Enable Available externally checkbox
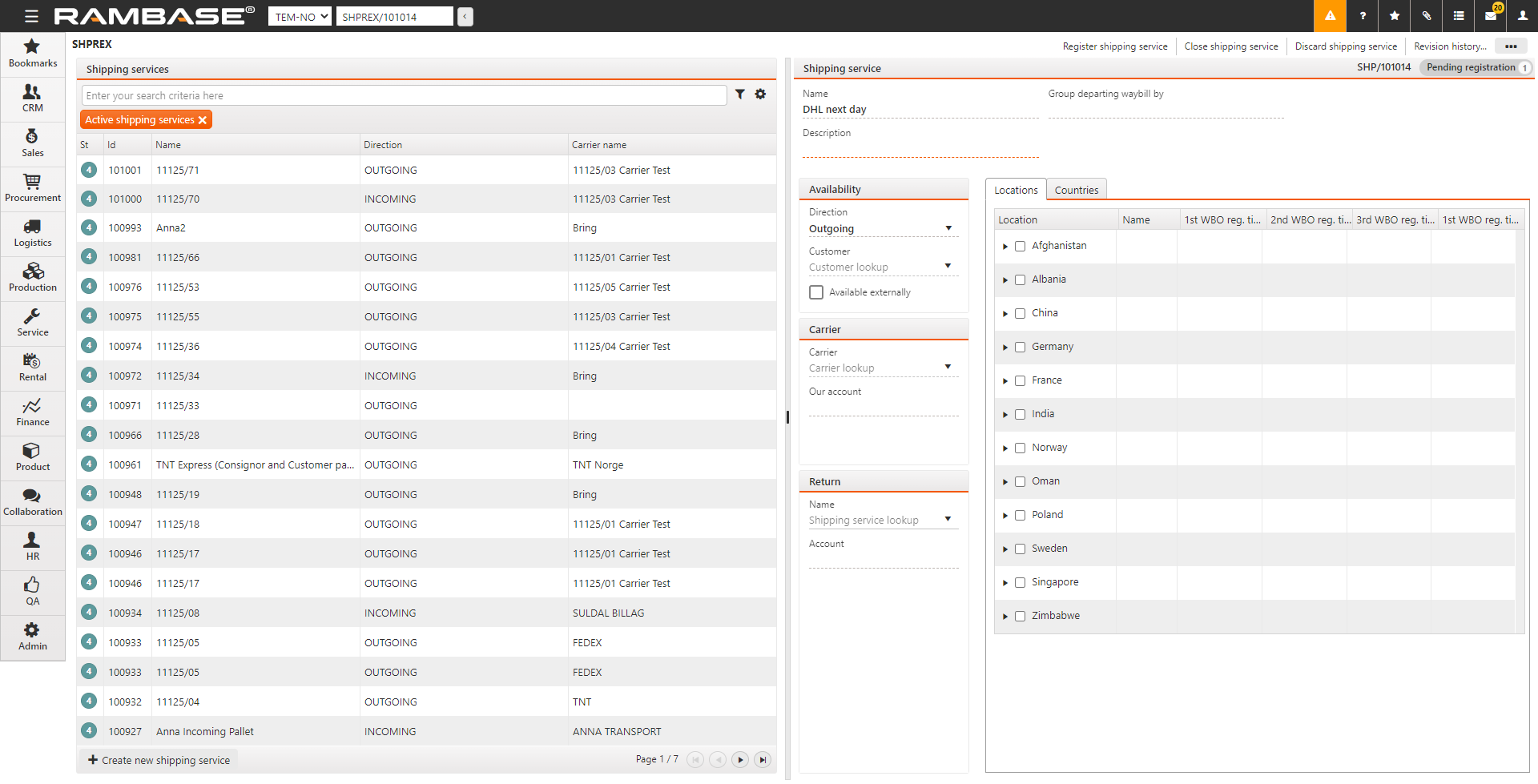 (816, 292)
